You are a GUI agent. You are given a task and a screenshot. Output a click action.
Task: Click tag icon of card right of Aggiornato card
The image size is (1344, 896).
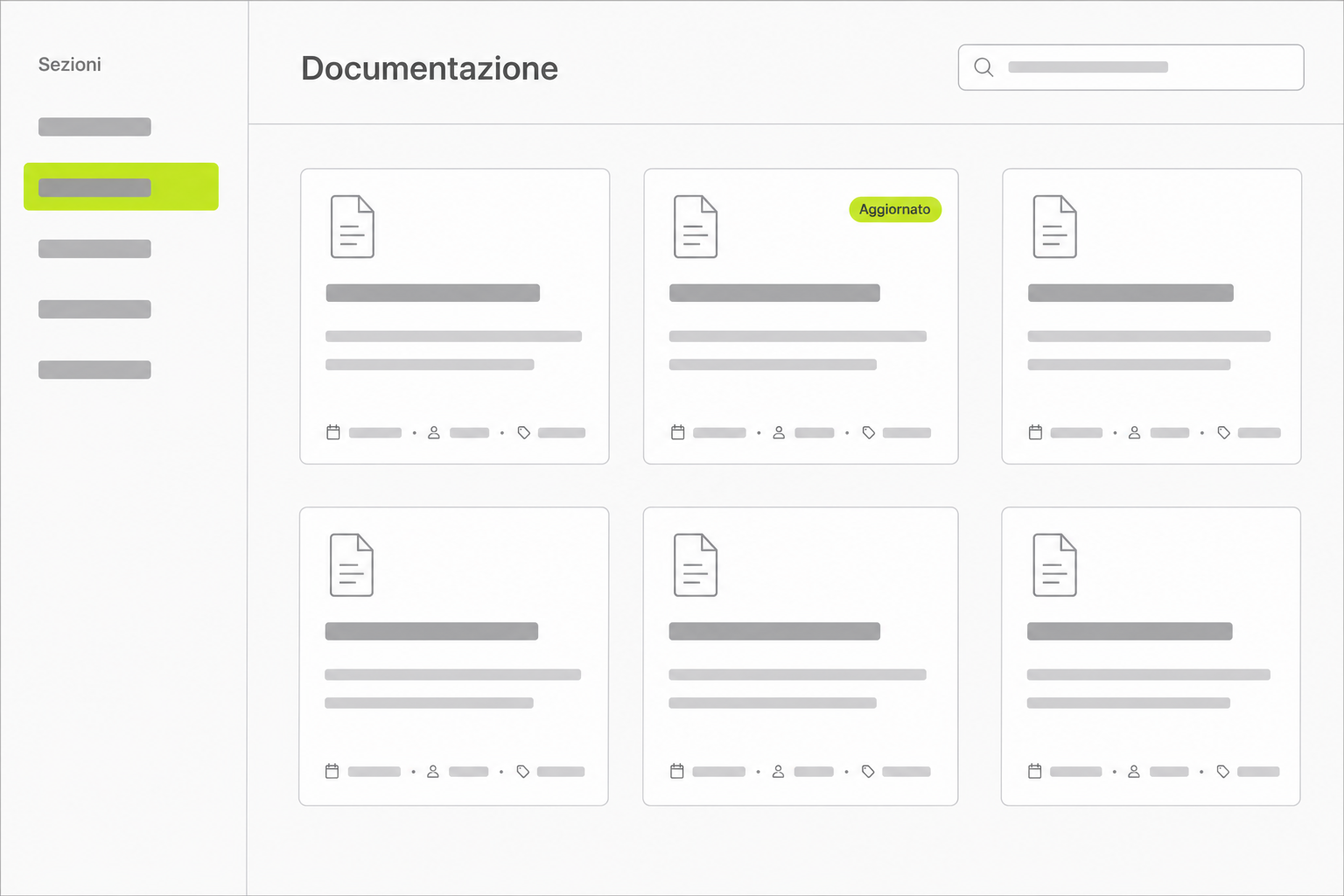1224,432
